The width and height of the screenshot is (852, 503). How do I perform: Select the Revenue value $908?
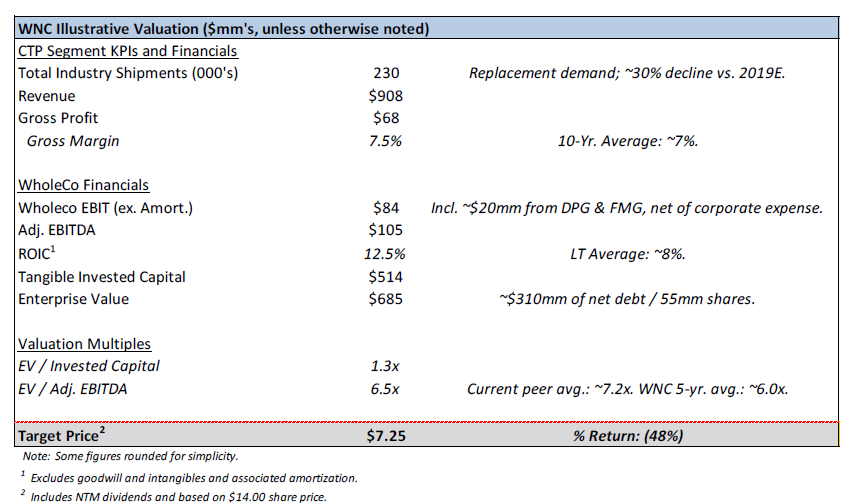coord(386,96)
